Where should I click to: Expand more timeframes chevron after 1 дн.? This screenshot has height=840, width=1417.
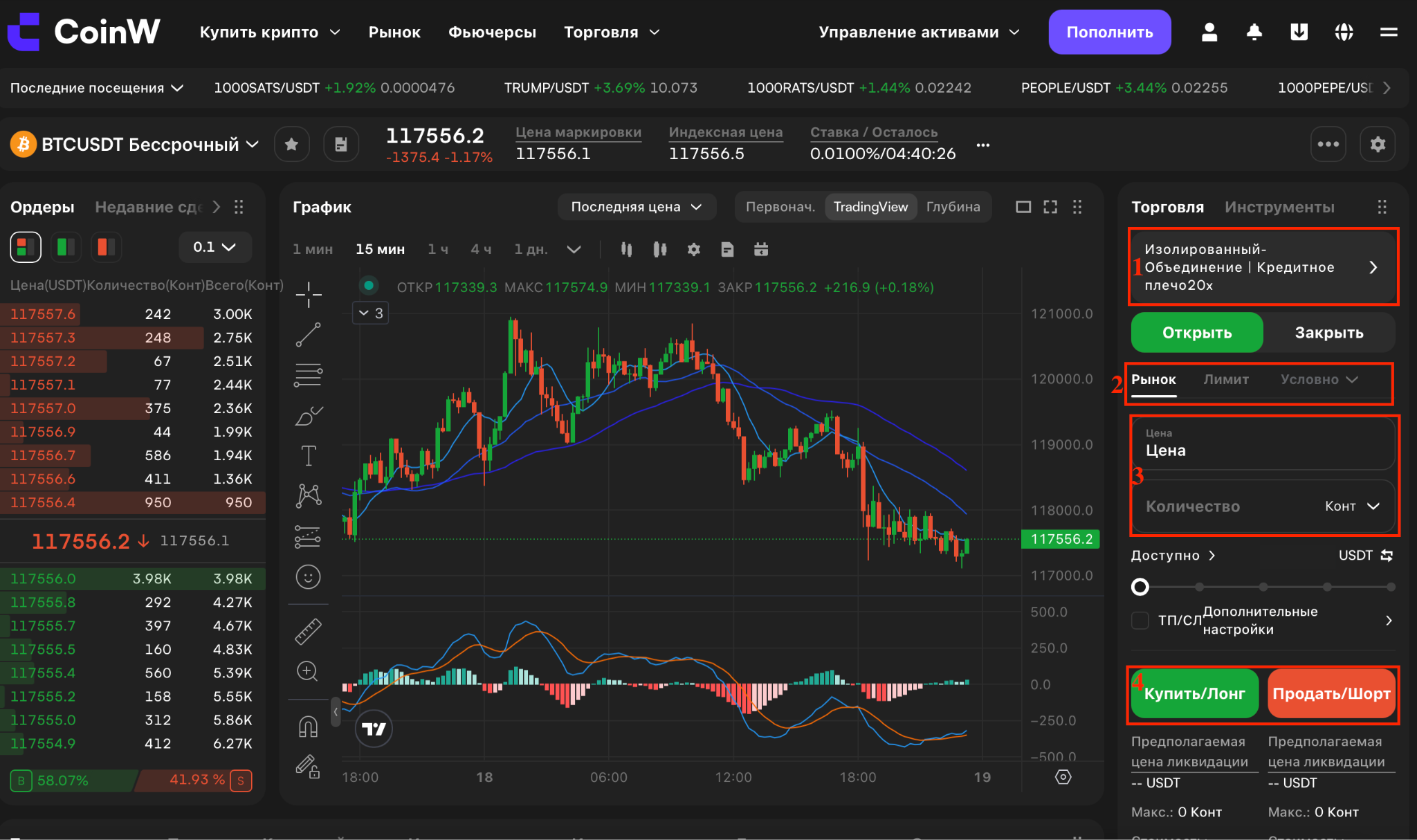(x=574, y=249)
